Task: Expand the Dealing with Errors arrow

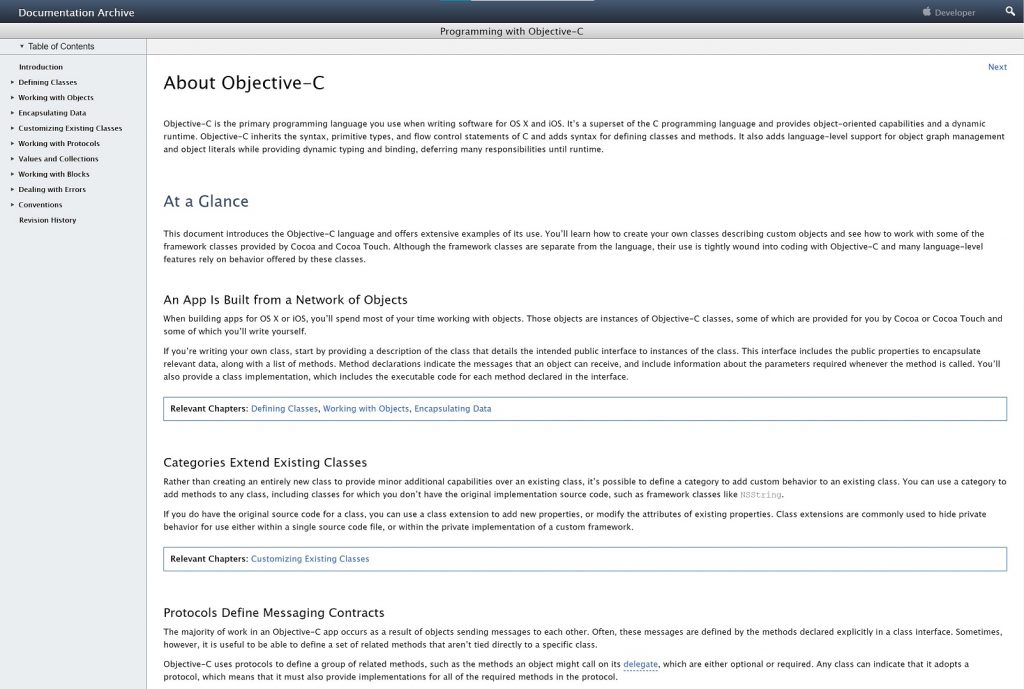Action: tap(12, 189)
